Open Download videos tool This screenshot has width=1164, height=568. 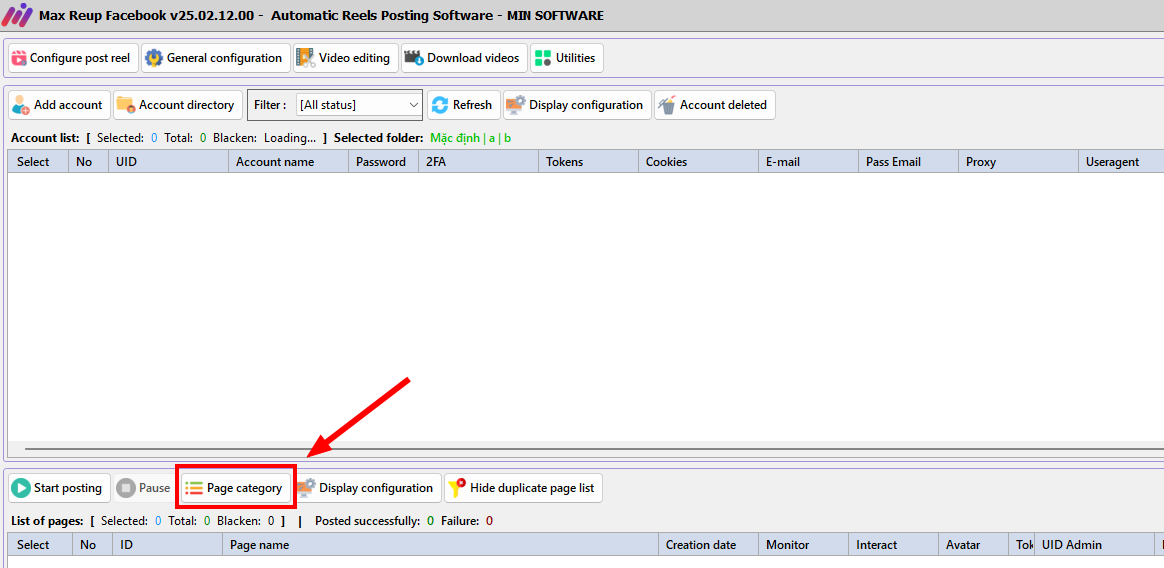(464, 58)
